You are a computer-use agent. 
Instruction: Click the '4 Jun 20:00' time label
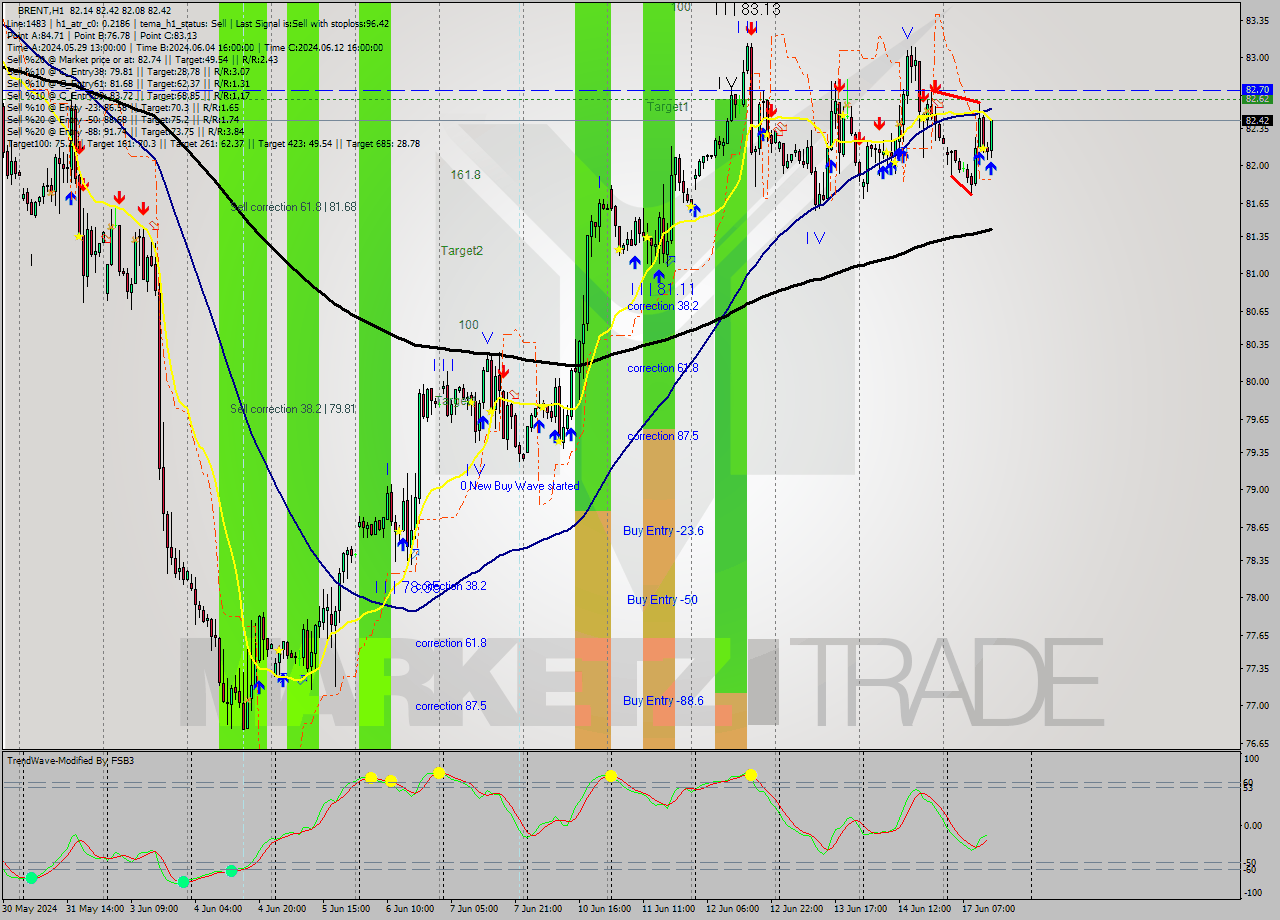pyautogui.click(x=282, y=909)
